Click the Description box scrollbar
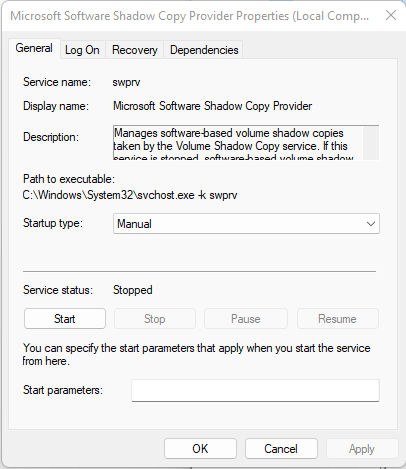 371,143
